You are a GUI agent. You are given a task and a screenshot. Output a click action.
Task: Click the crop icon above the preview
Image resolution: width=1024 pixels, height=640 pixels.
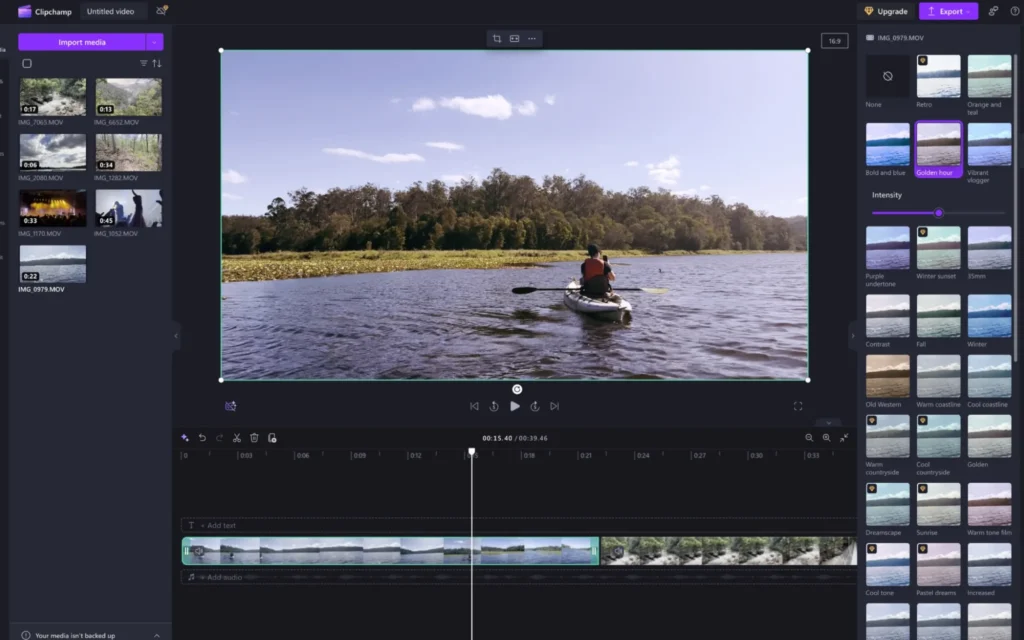tap(497, 39)
